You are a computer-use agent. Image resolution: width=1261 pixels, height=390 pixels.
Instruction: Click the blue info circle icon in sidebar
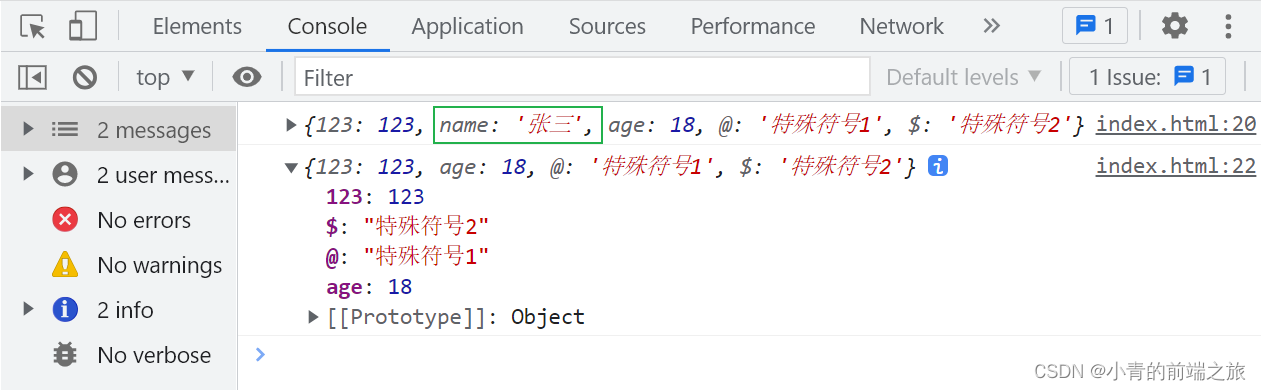(65, 310)
